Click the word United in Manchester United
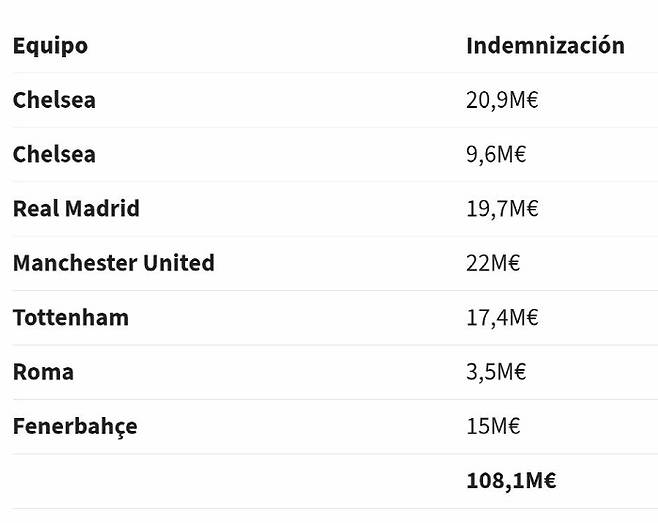 [x=179, y=263]
